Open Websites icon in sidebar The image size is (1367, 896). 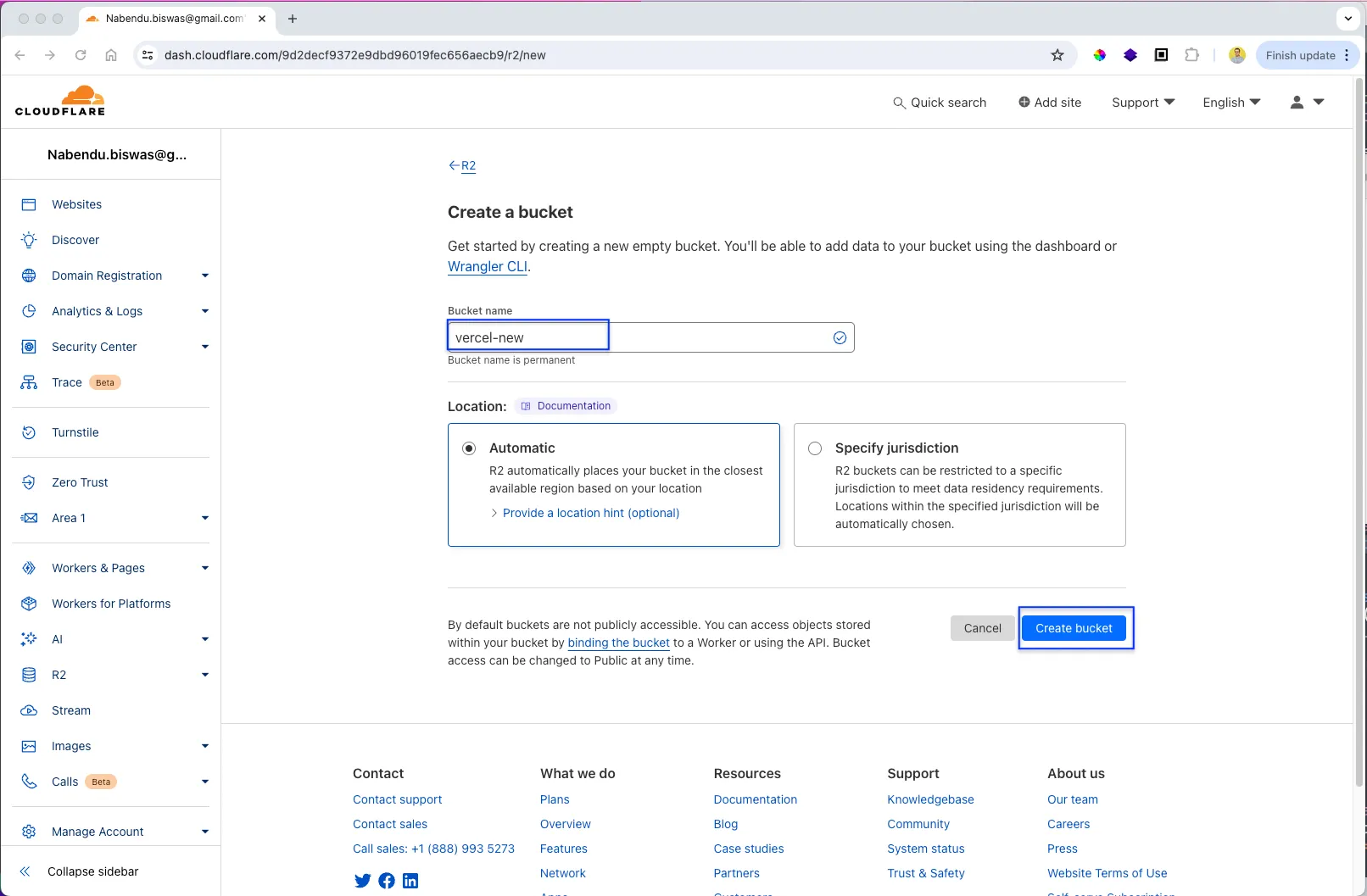click(x=29, y=204)
